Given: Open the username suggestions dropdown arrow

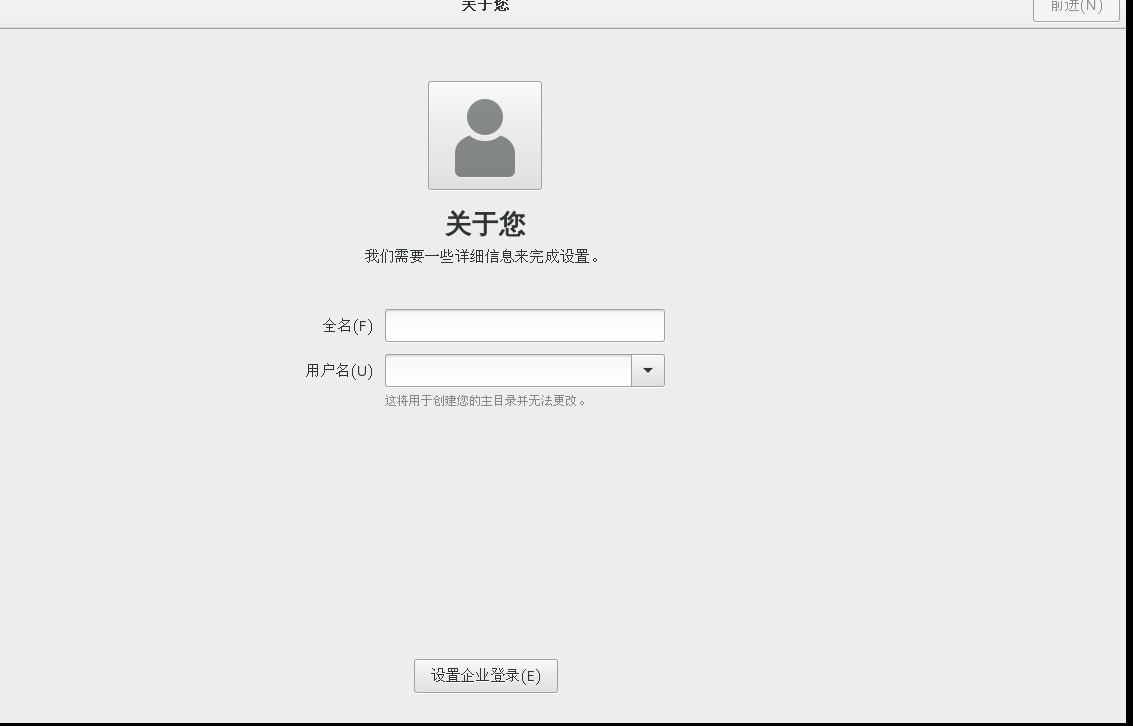Looking at the screenshot, I should pyautogui.click(x=648, y=371).
